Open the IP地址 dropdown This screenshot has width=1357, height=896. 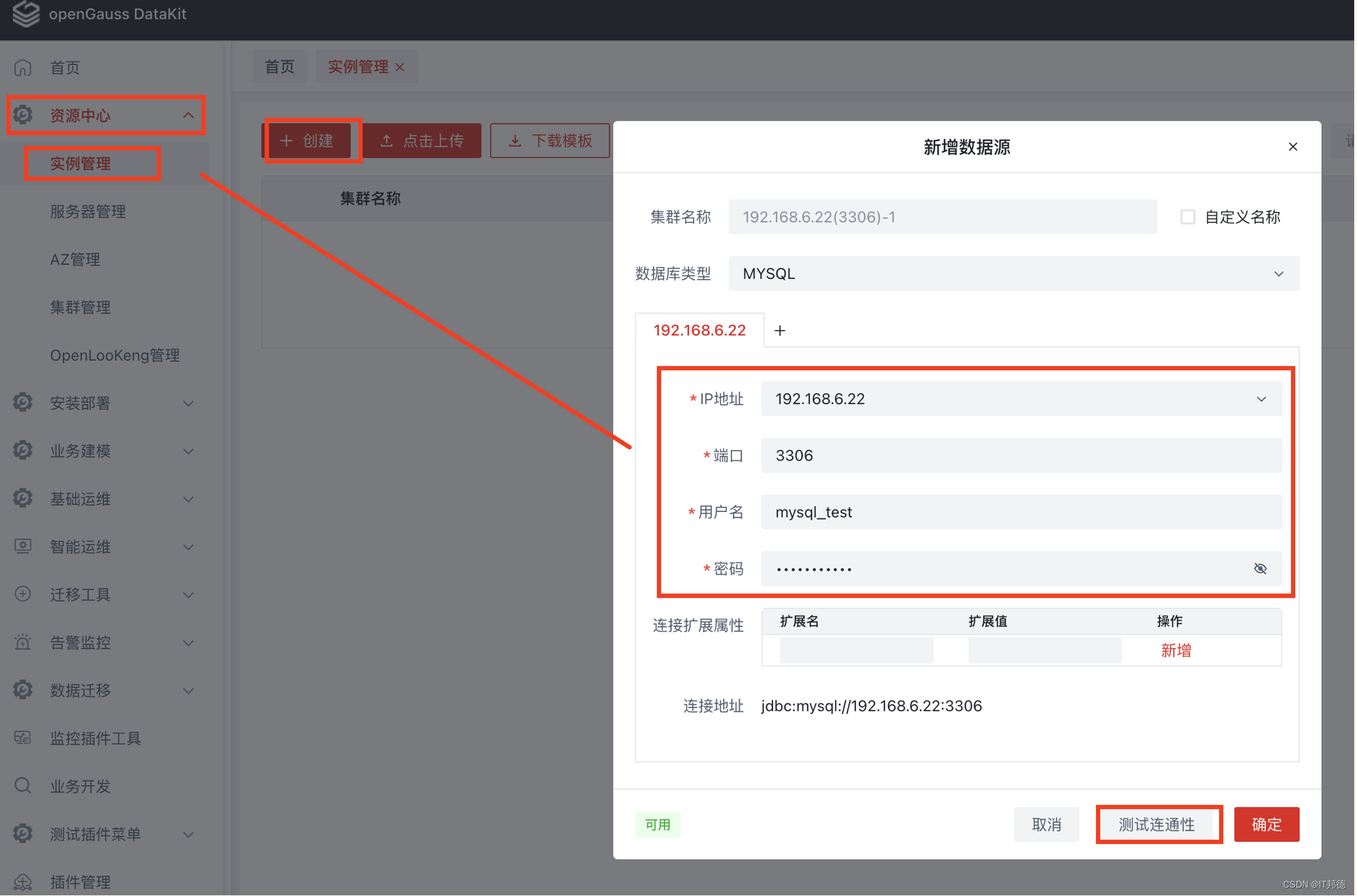pyautogui.click(x=1262, y=399)
